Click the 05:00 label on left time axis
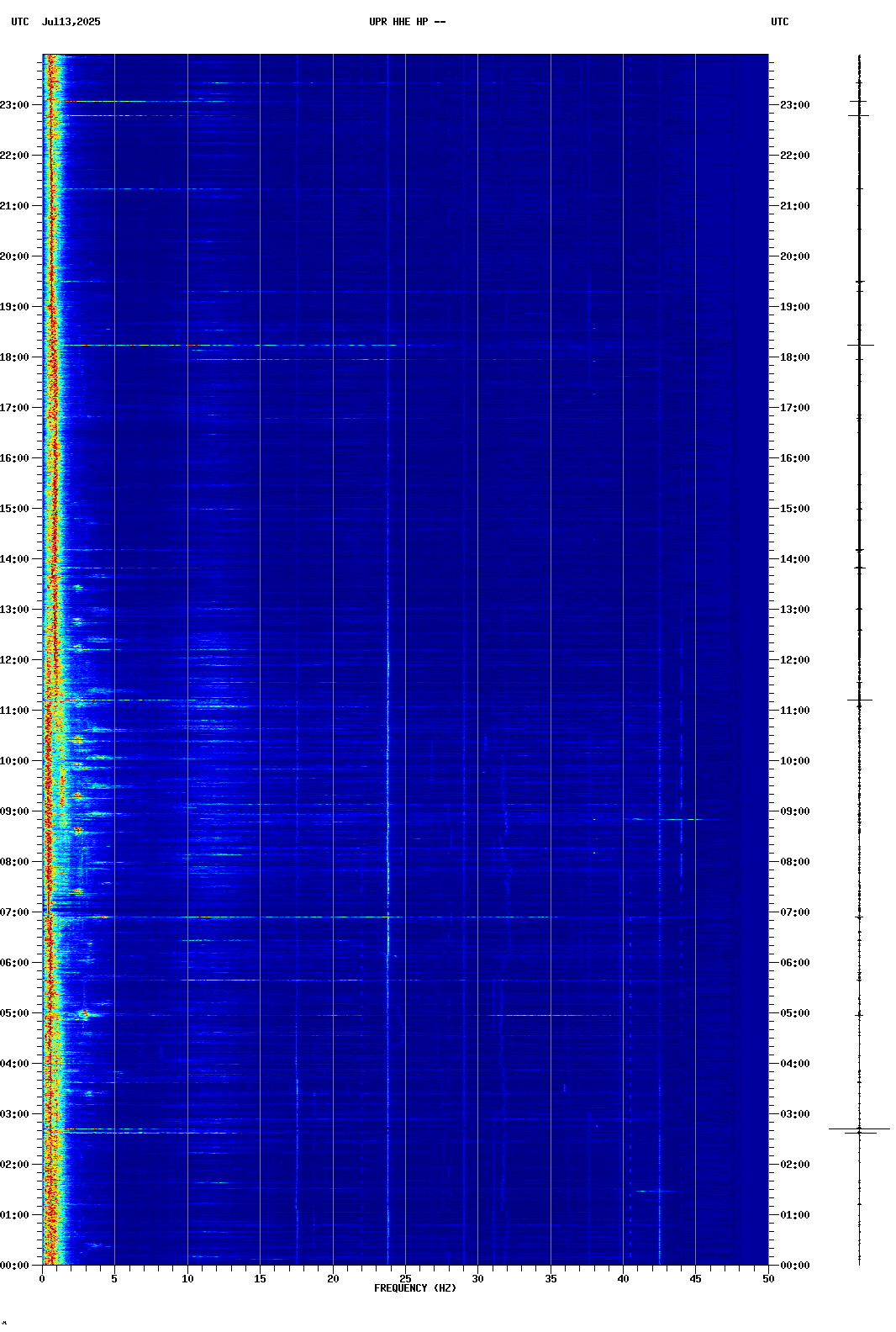896x1332 pixels. tap(14, 1013)
